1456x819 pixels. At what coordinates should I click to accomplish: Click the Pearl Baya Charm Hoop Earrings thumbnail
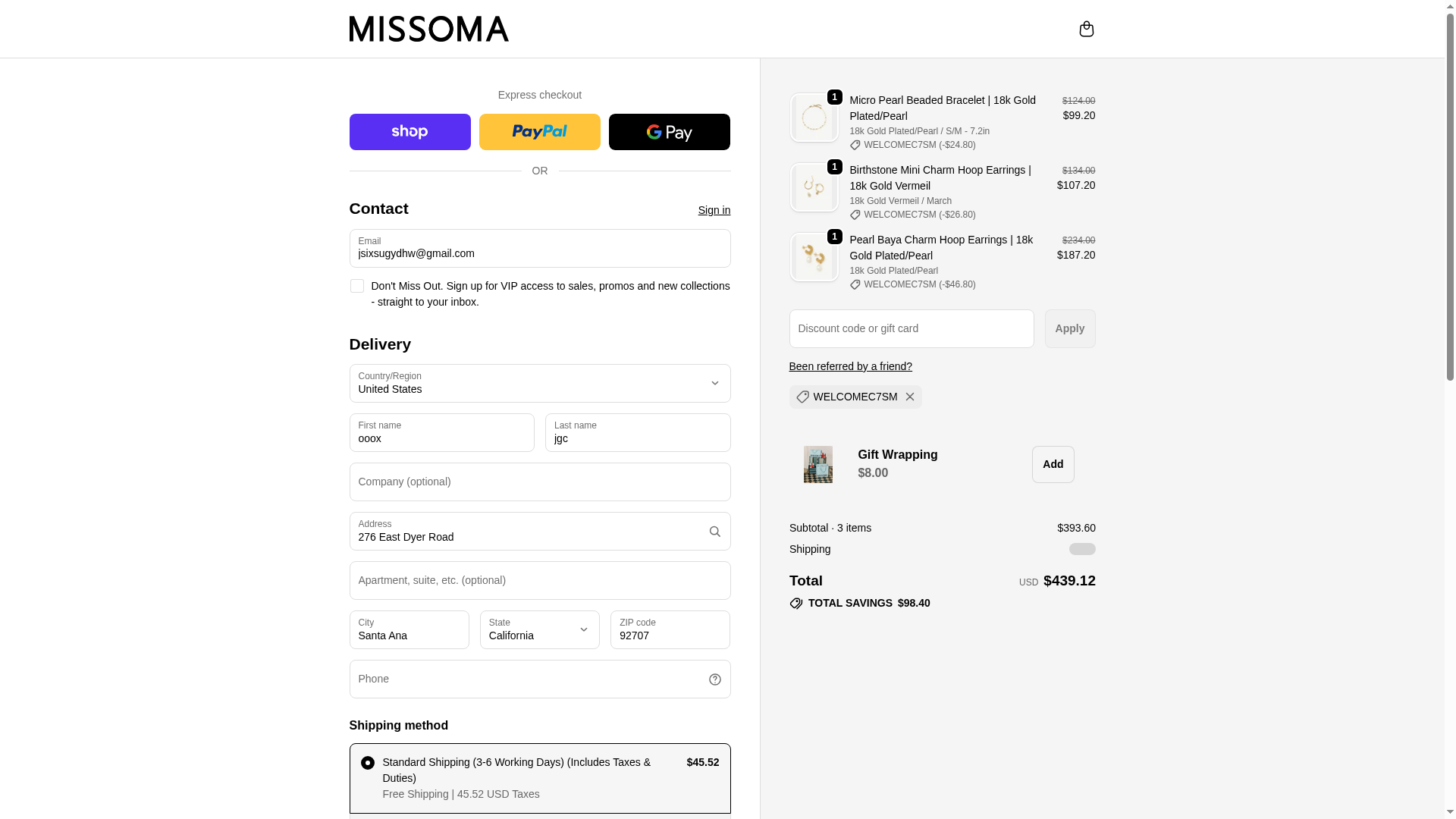(x=814, y=257)
